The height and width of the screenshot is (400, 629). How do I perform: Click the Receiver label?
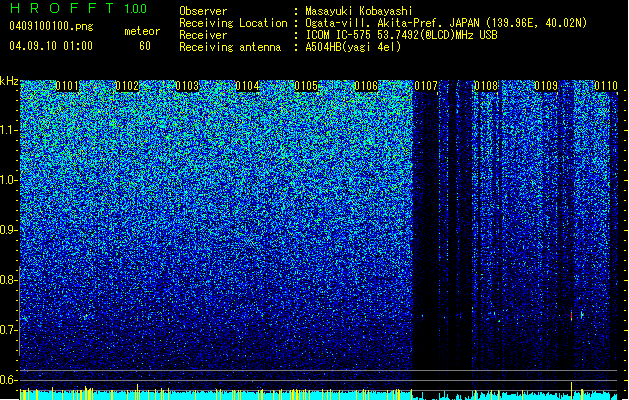(203, 35)
